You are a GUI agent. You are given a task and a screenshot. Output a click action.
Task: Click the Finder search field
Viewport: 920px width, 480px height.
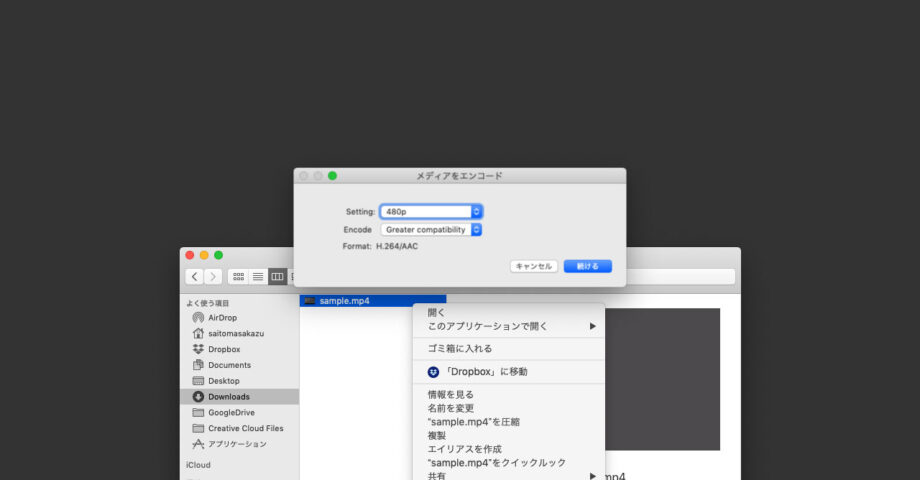pyautogui.click(x=681, y=276)
